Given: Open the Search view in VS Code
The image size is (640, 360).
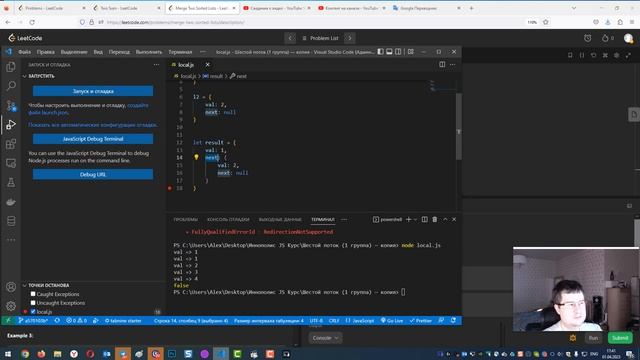Looking at the screenshot, I should [x=11, y=86].
